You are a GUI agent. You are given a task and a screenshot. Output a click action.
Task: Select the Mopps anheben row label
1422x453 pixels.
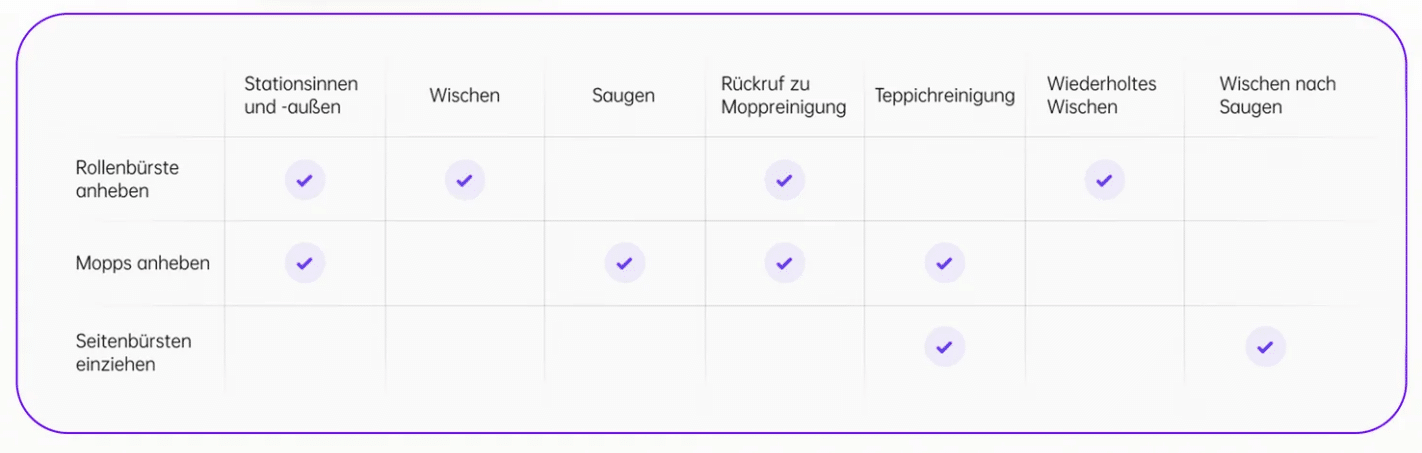click(x=143, y=263)
